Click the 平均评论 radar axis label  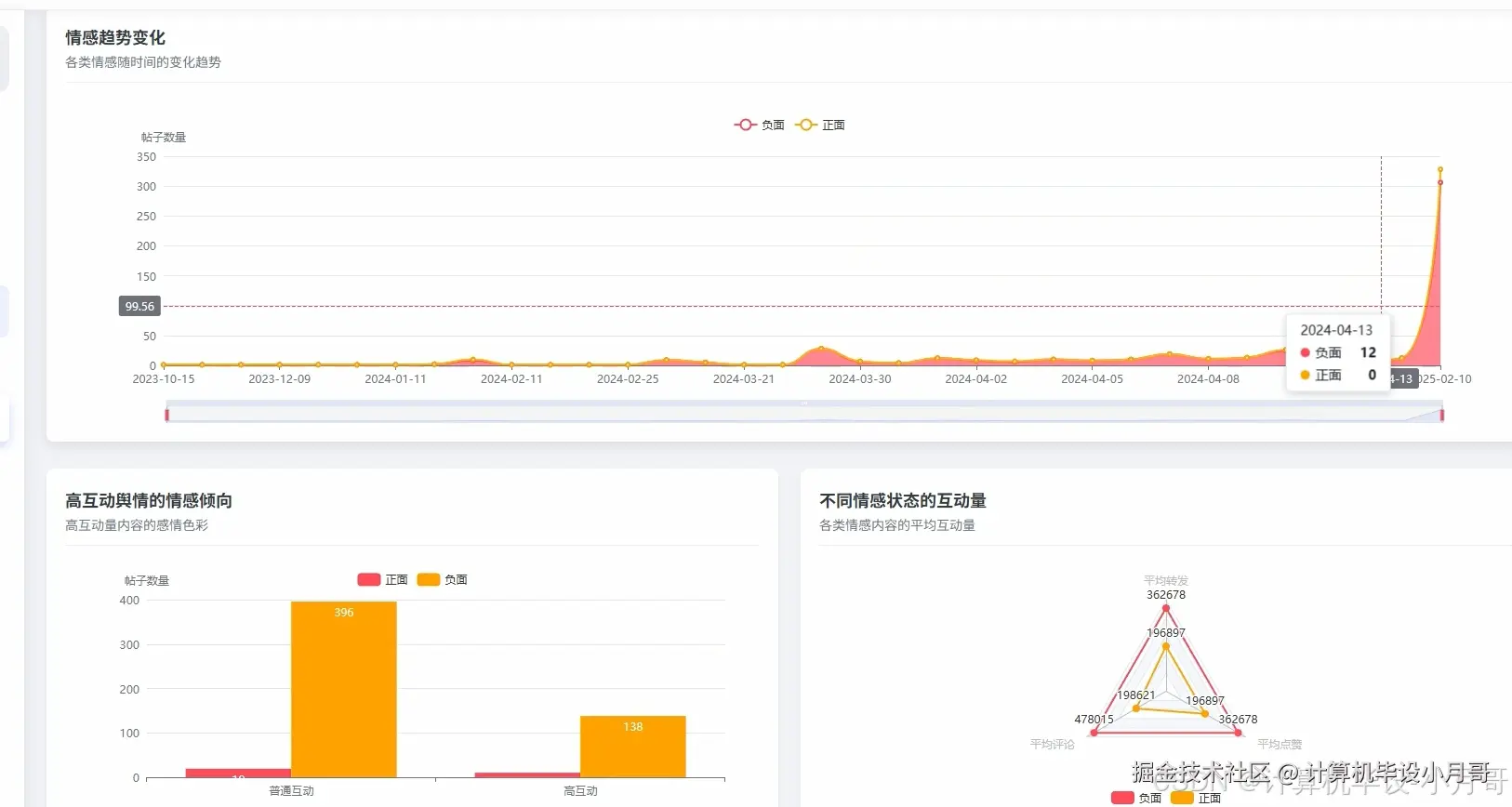point(1052,744)
